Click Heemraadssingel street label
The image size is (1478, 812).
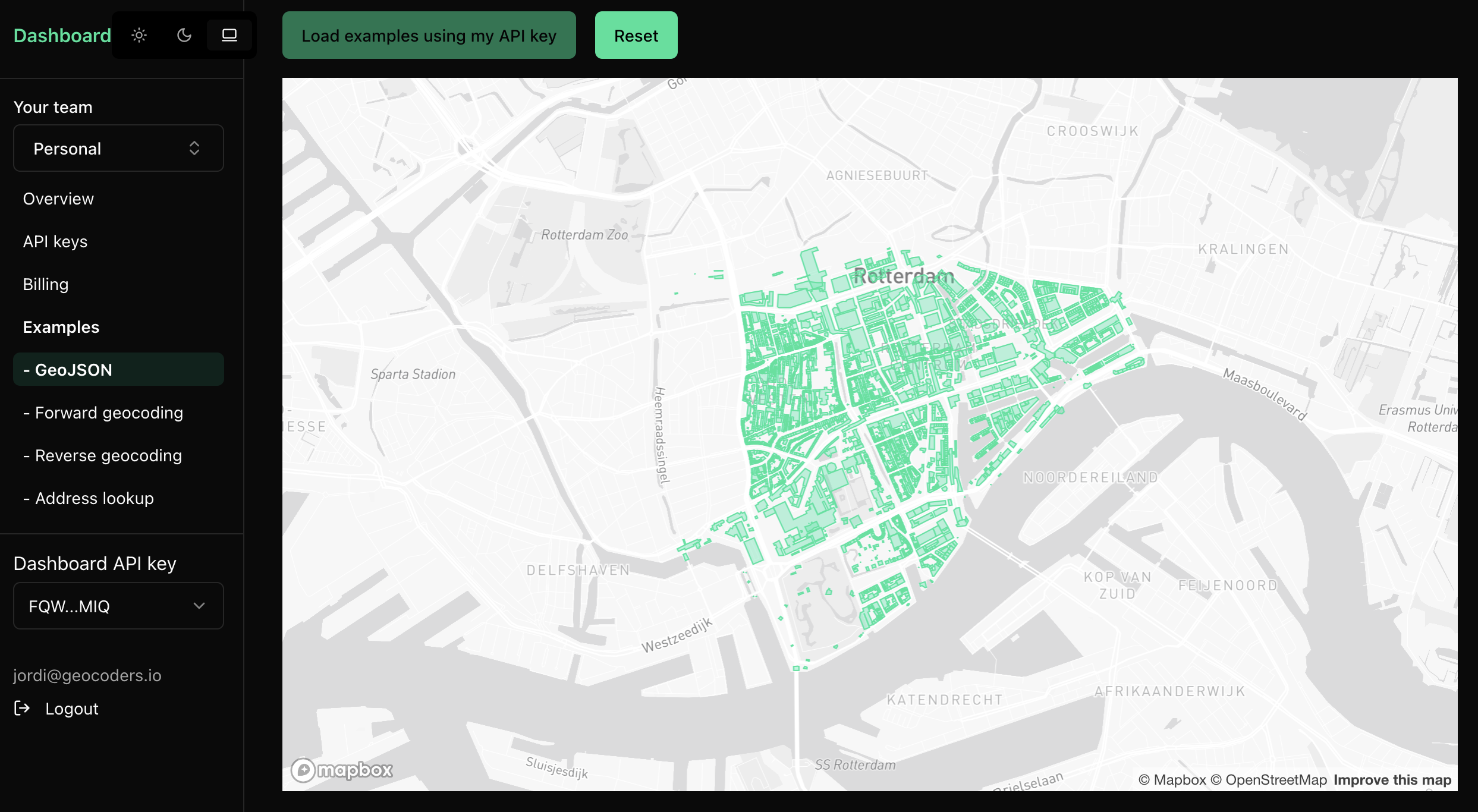pyautogui.click(x=661, y=435)
